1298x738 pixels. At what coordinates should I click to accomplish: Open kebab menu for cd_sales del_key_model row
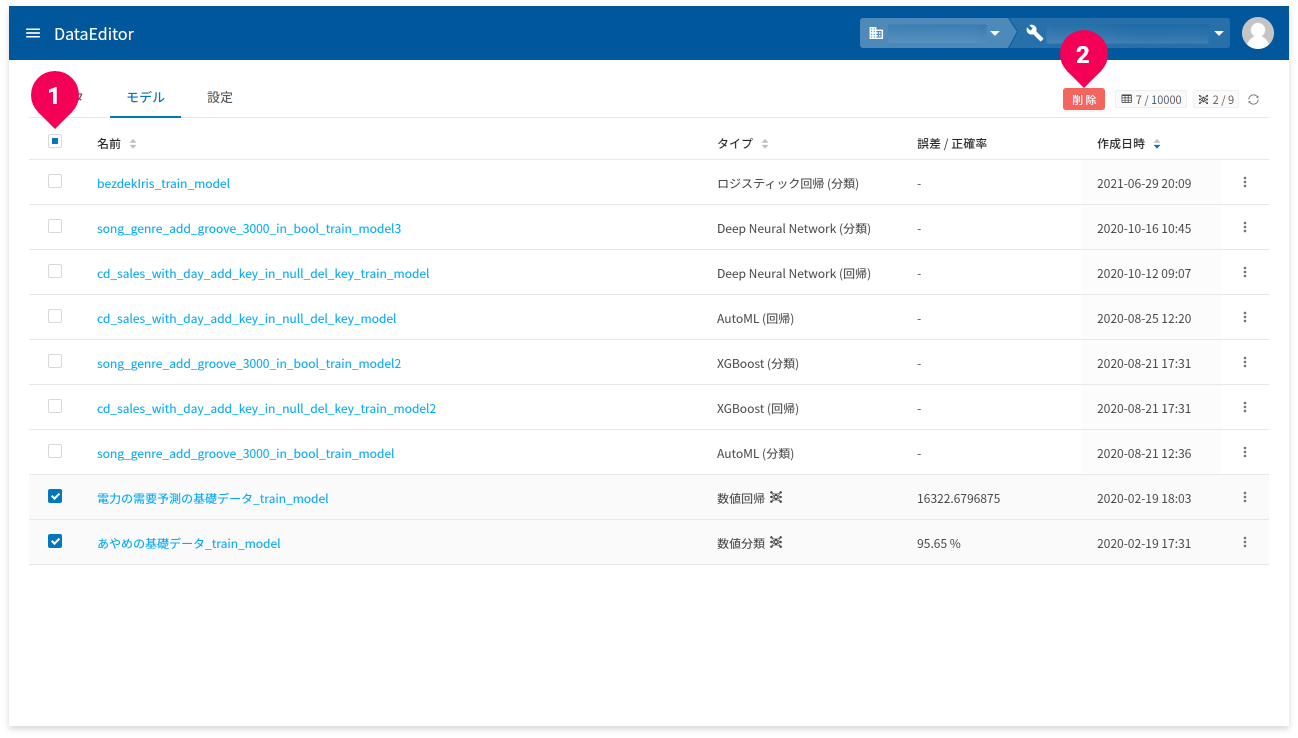1245,317
